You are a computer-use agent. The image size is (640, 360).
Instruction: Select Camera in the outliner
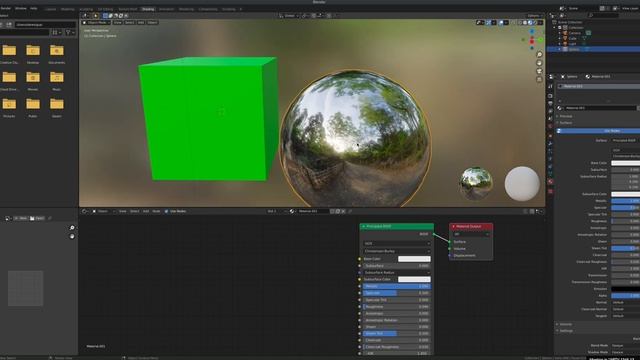pyautogui.click(x=575, y=33)
